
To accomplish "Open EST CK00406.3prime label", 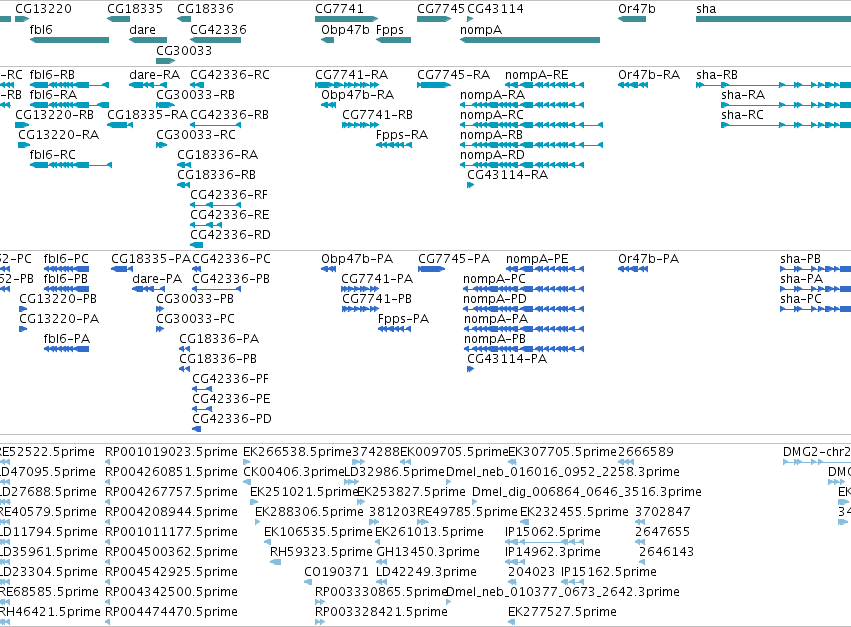I will point(294,472).
